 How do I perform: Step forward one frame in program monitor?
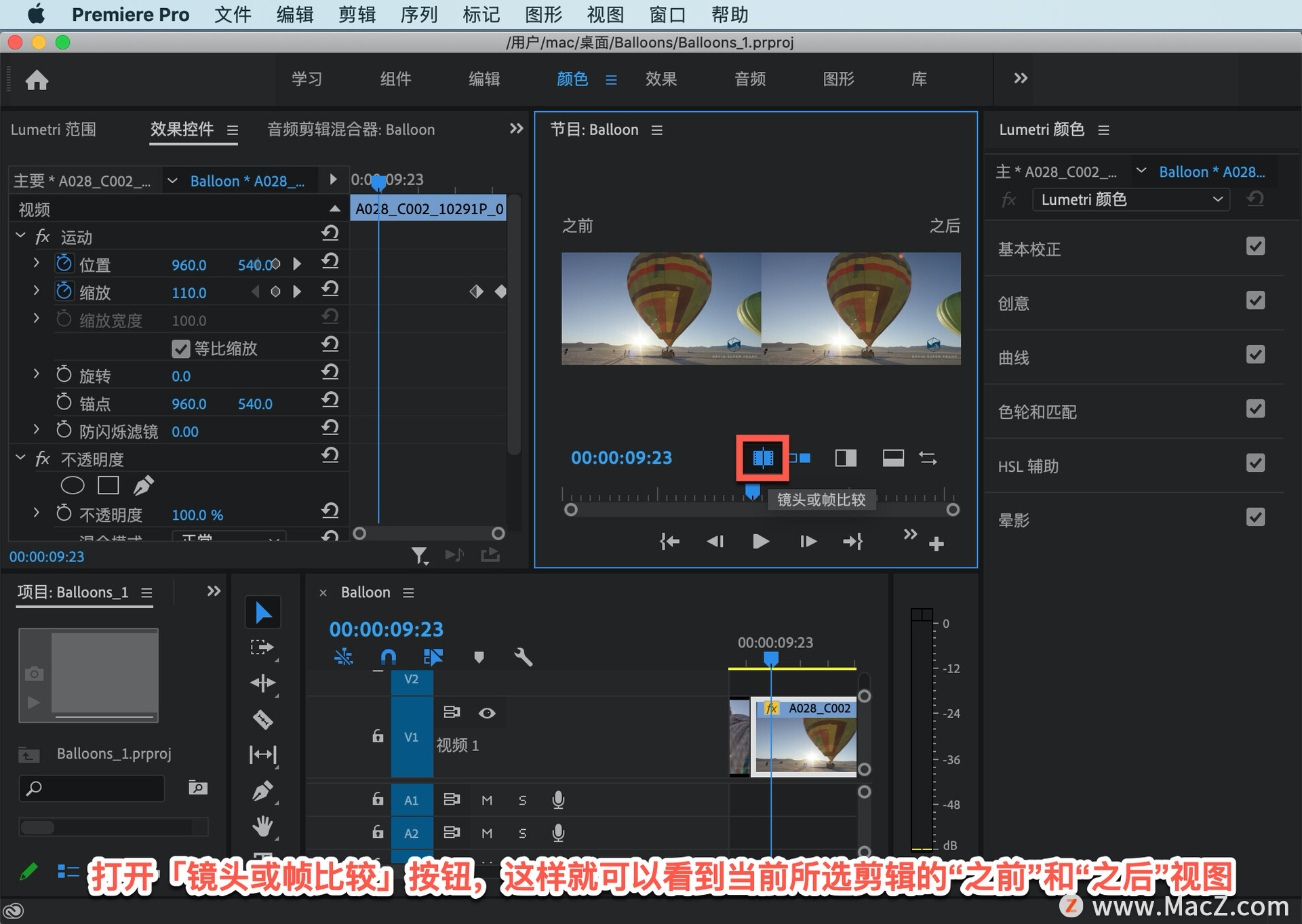[808, 541]
